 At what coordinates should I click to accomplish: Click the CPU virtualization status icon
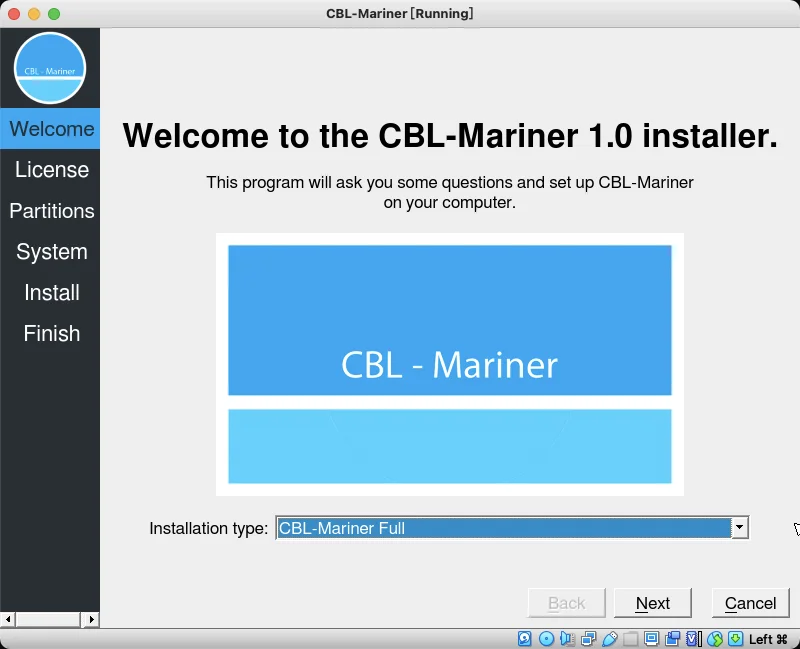pos(694,639)
